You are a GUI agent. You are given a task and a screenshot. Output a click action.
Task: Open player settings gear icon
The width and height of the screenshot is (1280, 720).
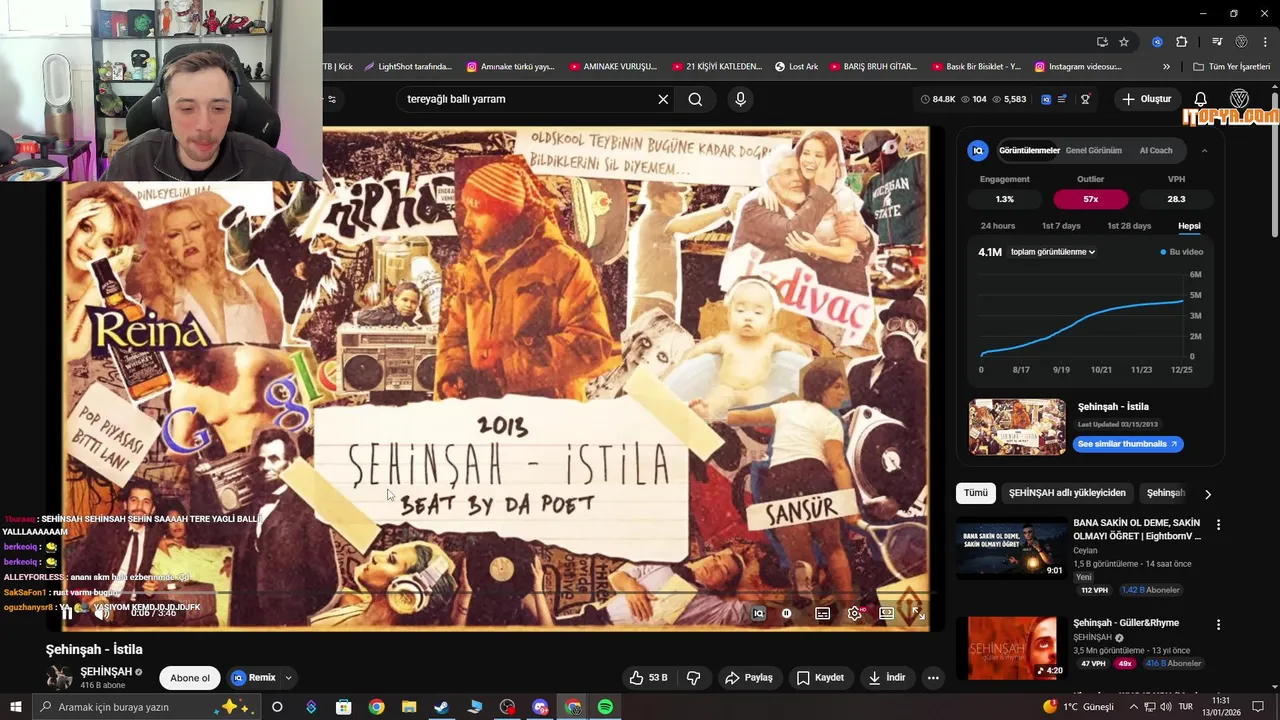[x=854, y=613]
